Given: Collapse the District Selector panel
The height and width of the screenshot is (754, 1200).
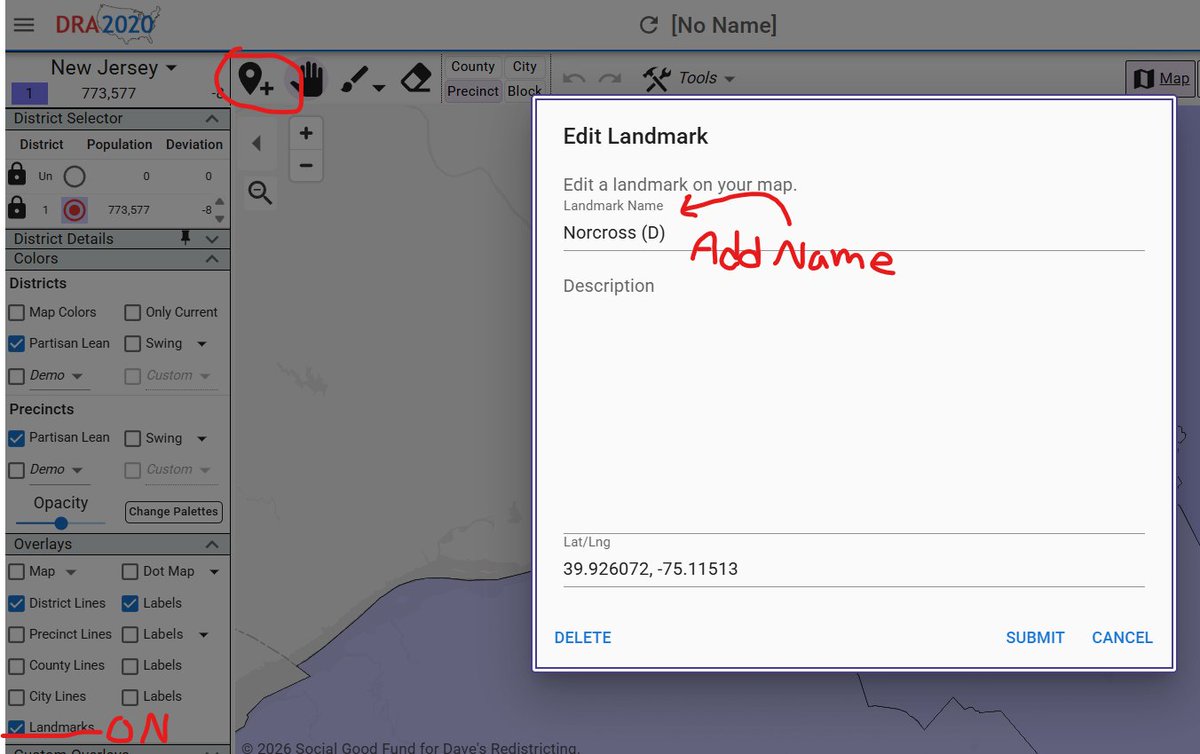Looking at the screenshot, I should [211, 118].
